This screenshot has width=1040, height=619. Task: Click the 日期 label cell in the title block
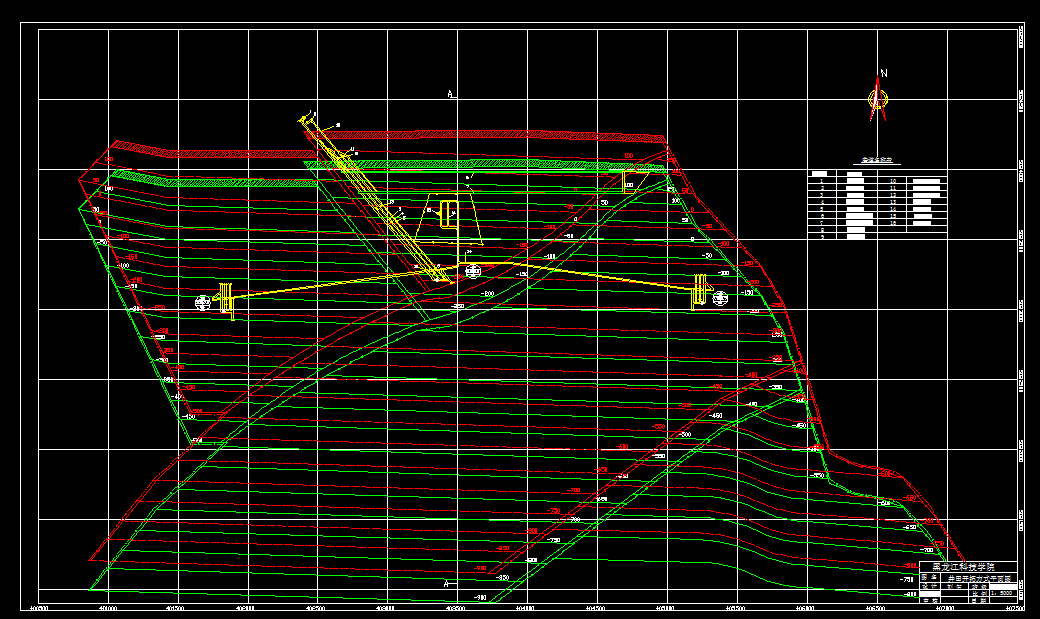[x=978, y=600]
